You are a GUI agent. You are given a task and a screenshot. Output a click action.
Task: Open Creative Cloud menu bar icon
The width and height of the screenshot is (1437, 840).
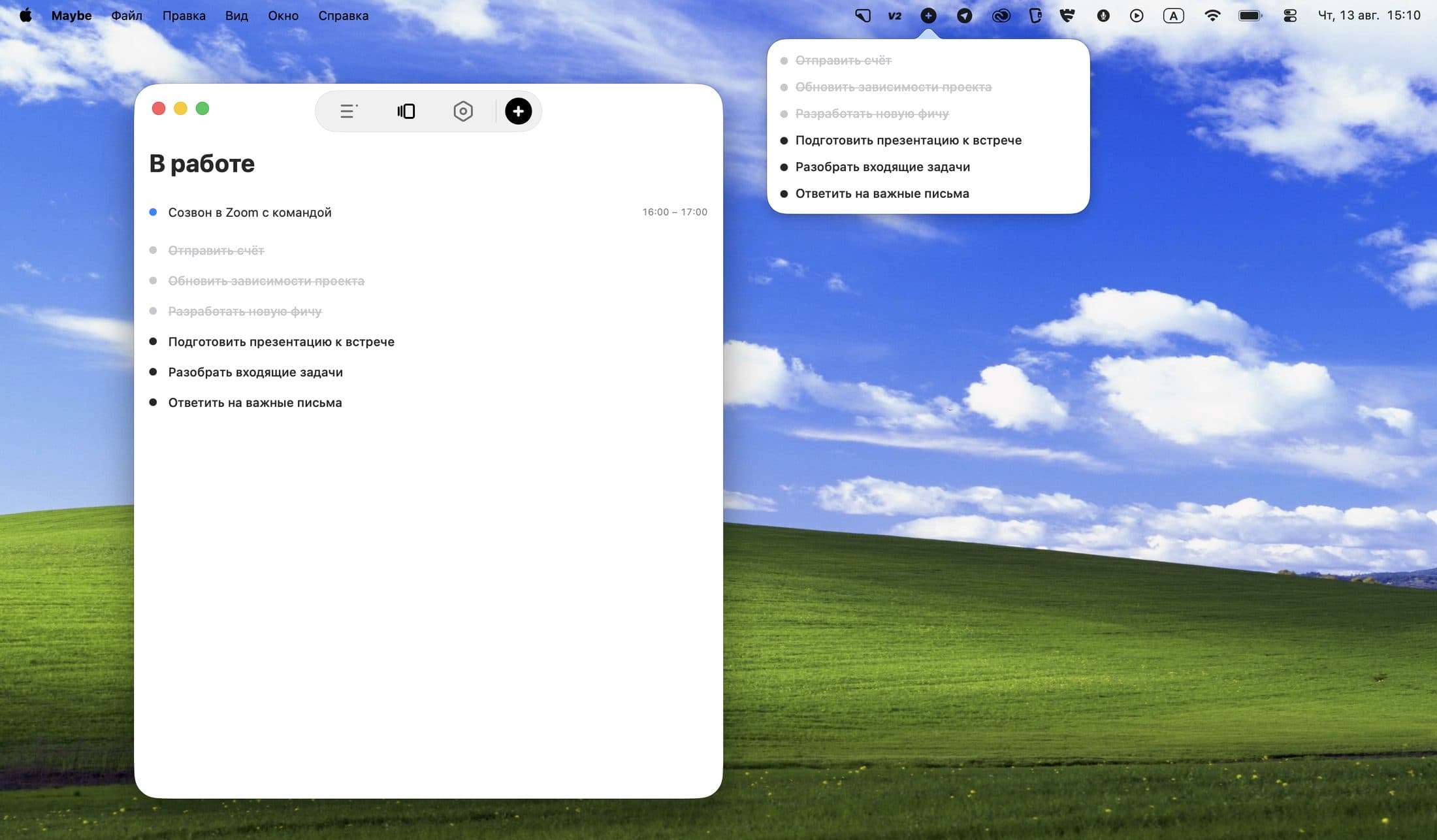(1001, 16)
